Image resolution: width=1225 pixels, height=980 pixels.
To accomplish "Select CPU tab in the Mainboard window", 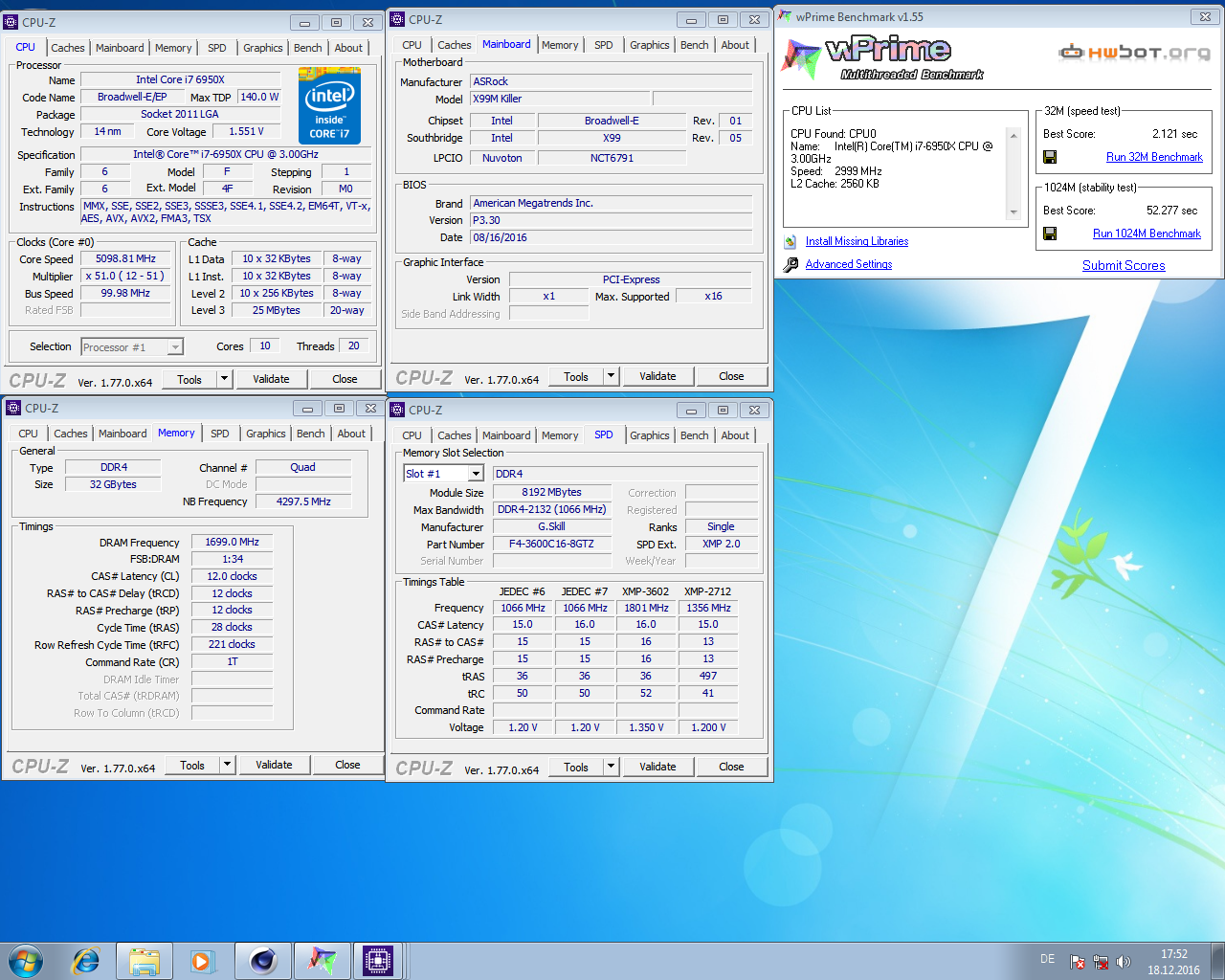I will 412,45.
